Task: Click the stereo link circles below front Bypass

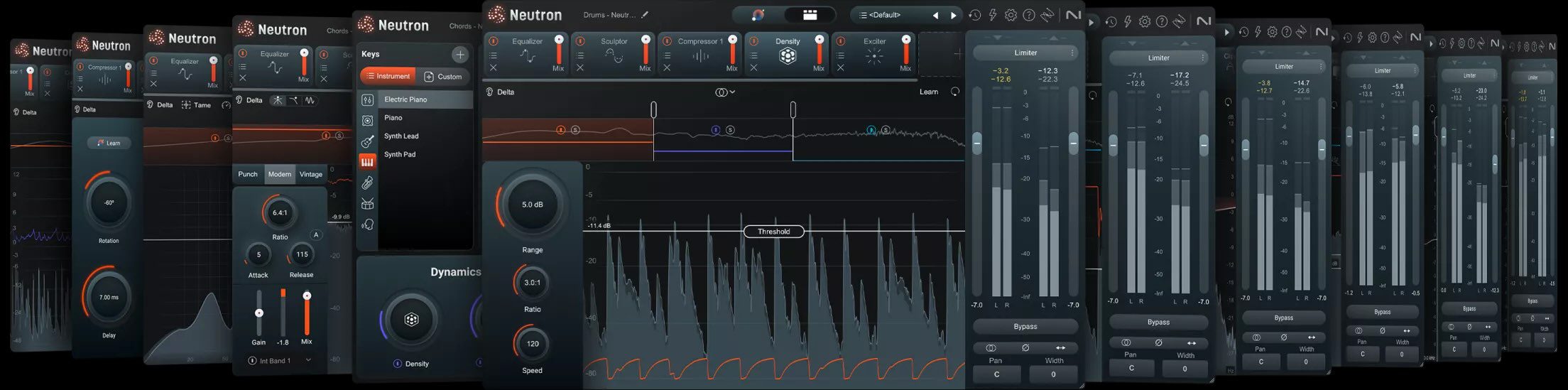Action: coord(991,347)
